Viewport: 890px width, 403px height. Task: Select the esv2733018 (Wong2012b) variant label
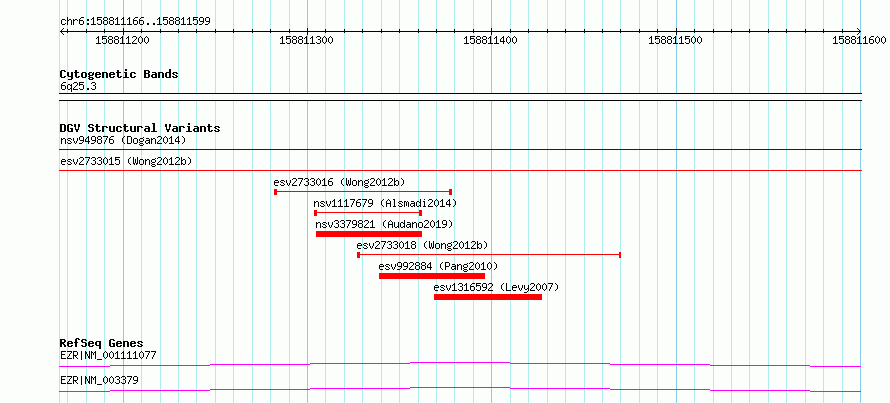[422, 245]
